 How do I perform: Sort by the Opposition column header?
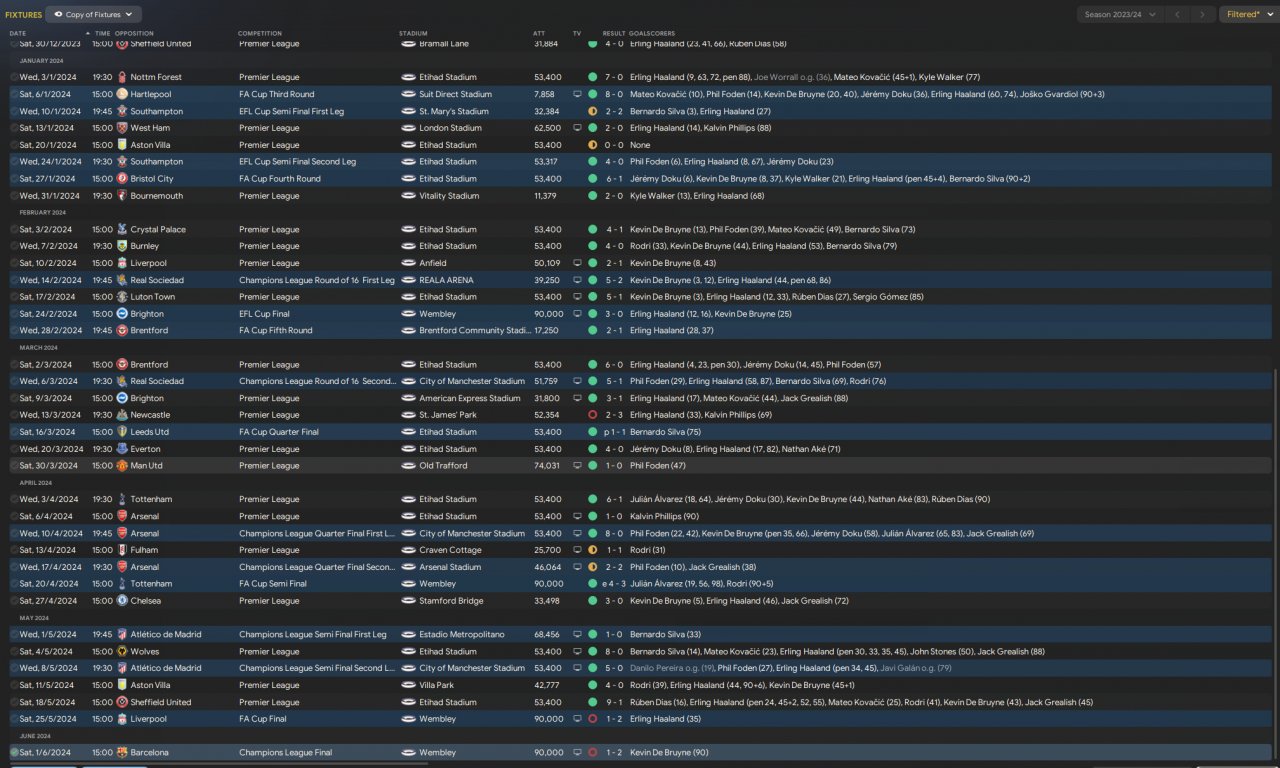pyautogui.click(x=135, y=34)
